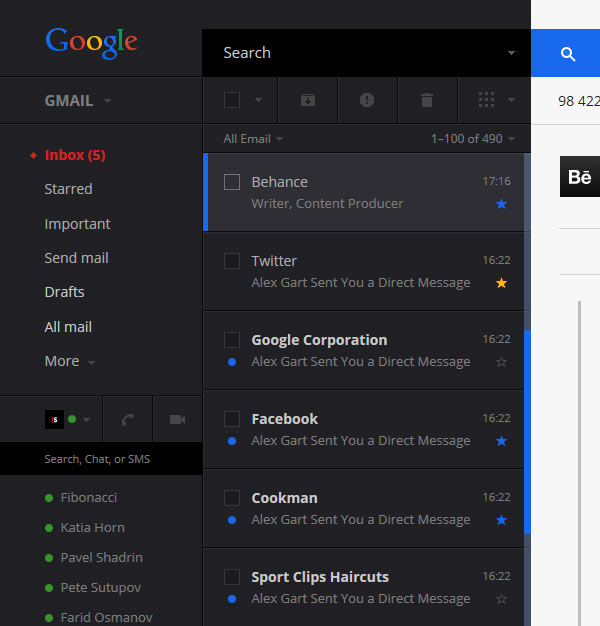Open the chat status dropdown arrow
600x626 pixels.
[x=87, y=420]
